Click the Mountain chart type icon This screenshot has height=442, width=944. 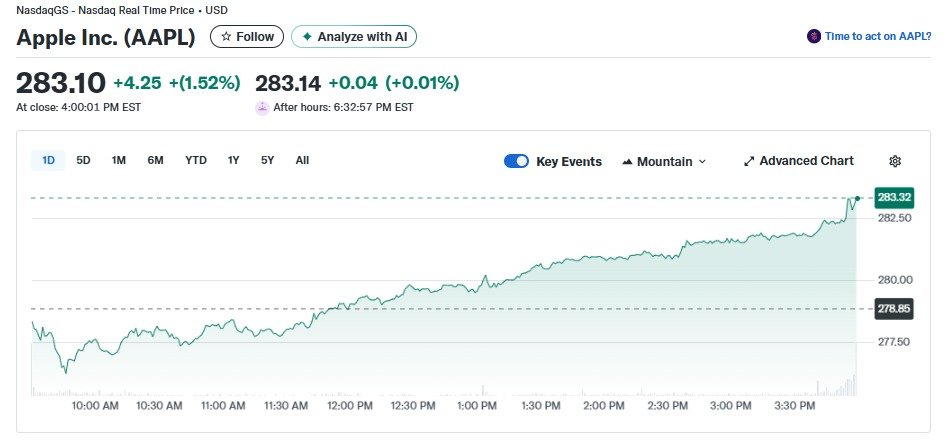pos(628,162)
